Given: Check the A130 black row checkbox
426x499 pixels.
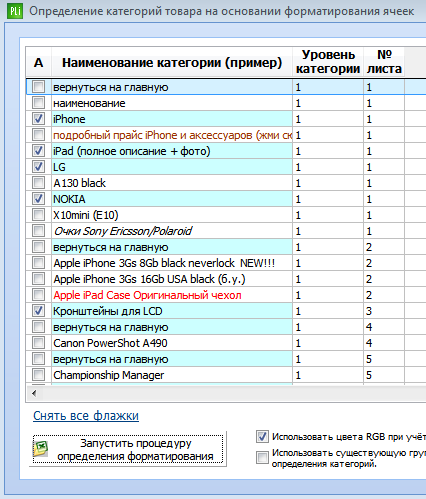Looking at the screenshot, I should [x=38, y=183].
